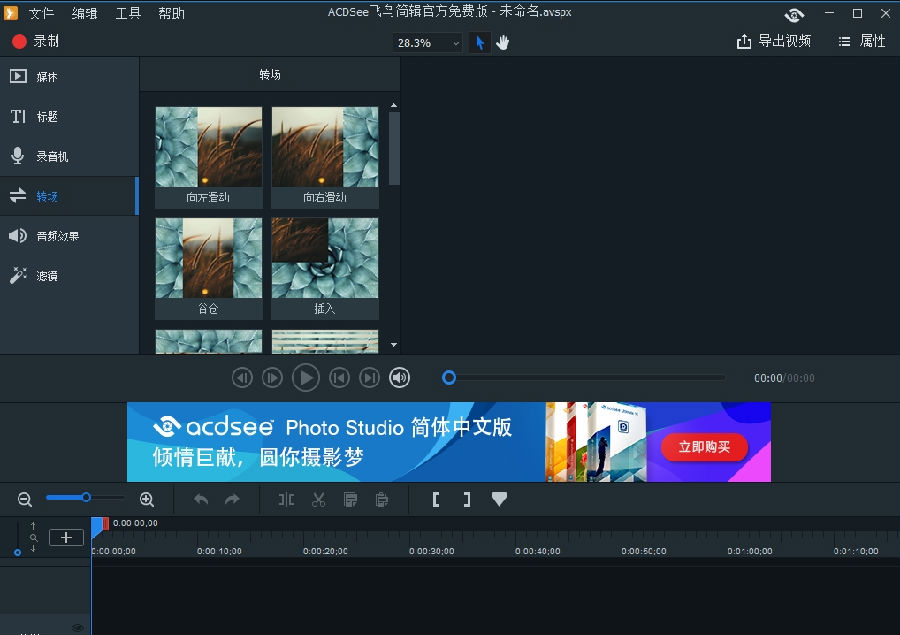Image resolution: width=900 pixels, height=635 pixels.
Task: Copy the selected clip with the copy icon
Action: coord(350,499)
